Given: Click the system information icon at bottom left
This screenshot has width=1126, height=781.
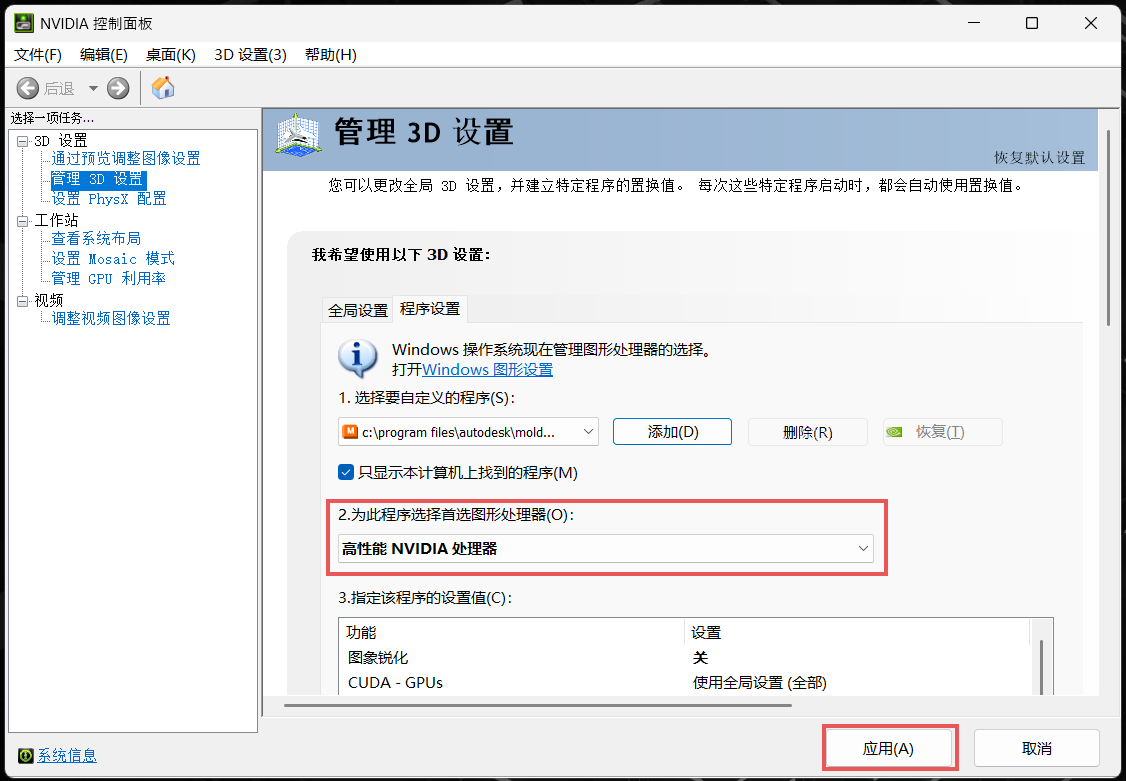Looking at the screenshot, I should click(26, 755).
